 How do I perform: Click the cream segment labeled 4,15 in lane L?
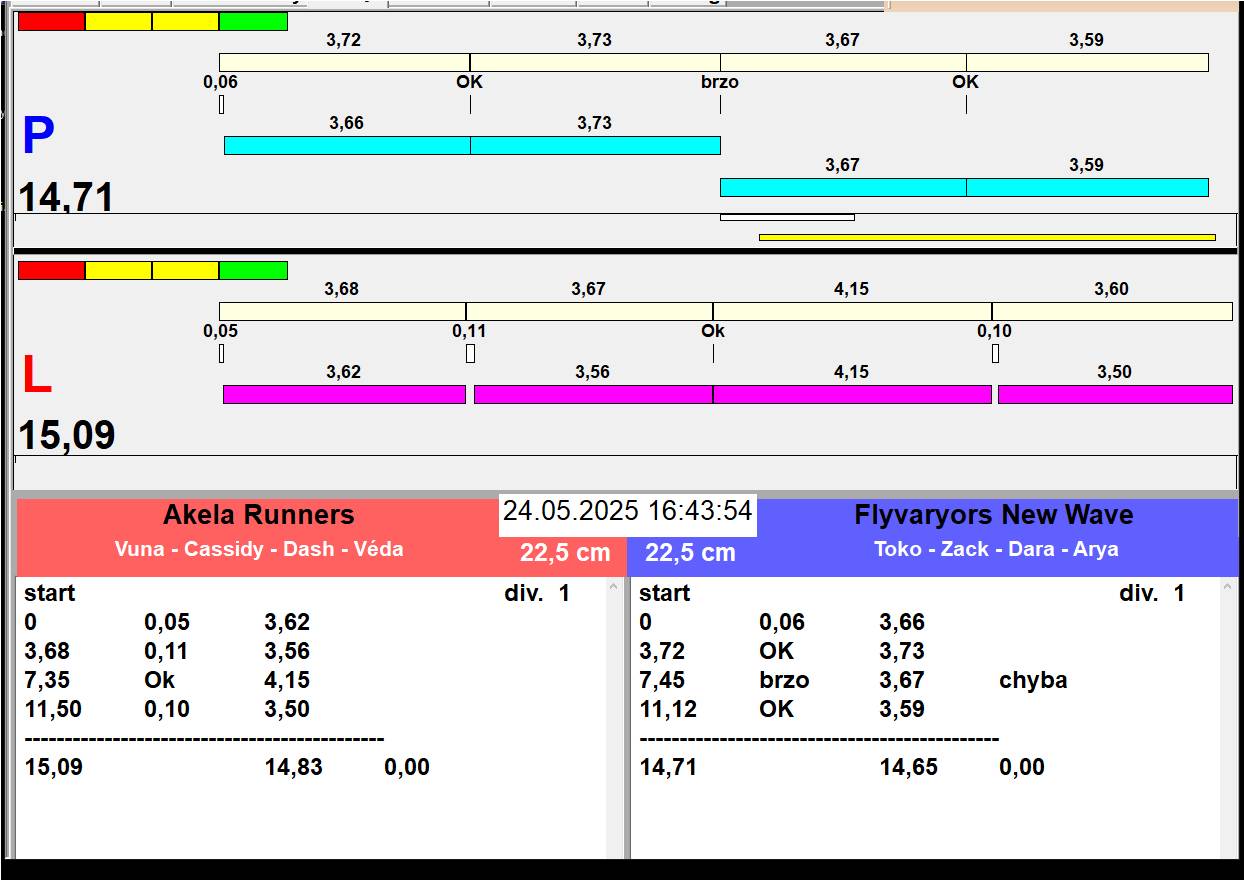[851, 312]
